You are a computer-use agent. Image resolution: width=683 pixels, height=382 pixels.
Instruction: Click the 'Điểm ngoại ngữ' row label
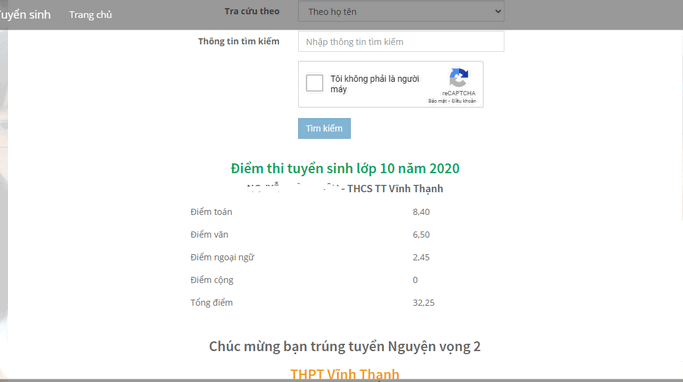click(222, 257)
